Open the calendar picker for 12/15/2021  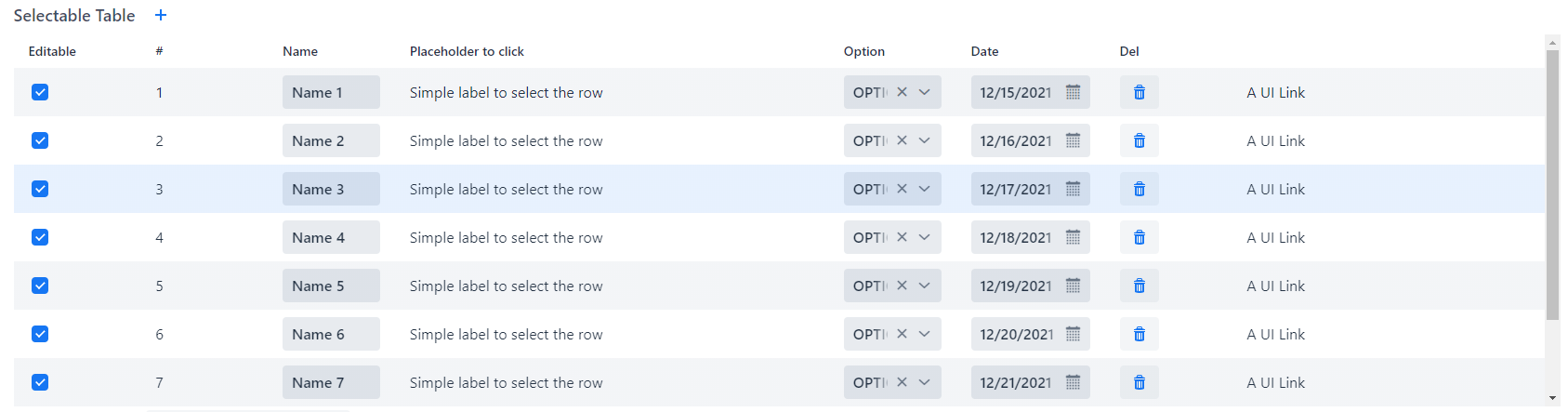tap(1073, 92)
